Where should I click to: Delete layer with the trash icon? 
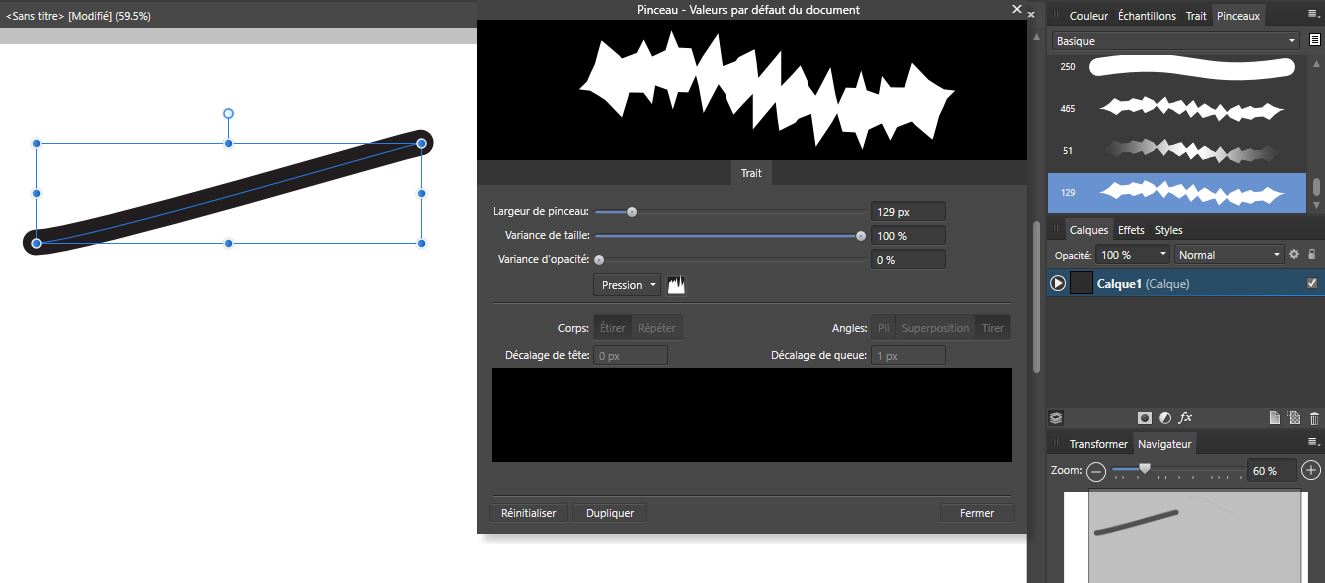tap(1314, 418)
